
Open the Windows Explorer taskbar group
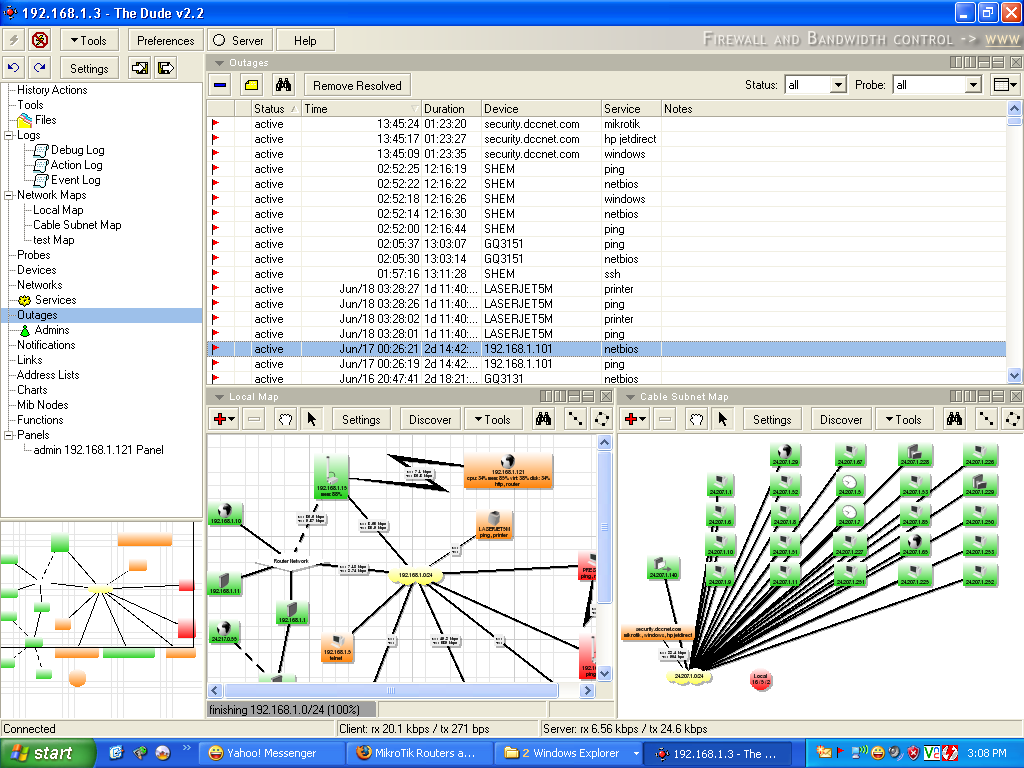[567, 753]
